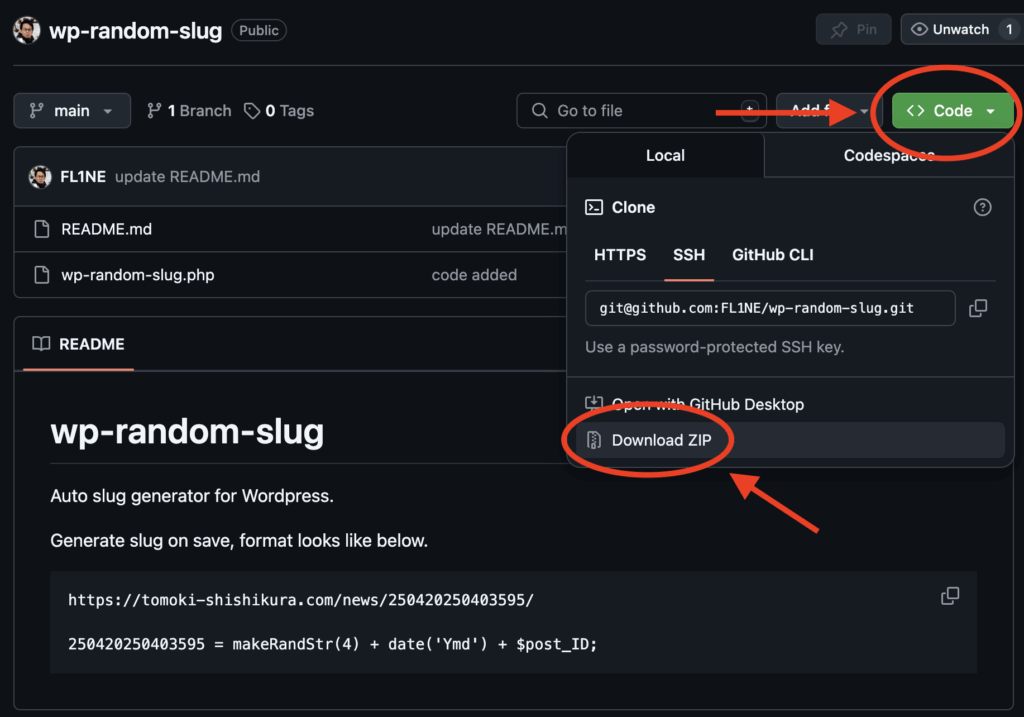Click the Clone help question mark icon
Image resolution: width=1024 pixels, height=717 pixels.
click(982, 207)
